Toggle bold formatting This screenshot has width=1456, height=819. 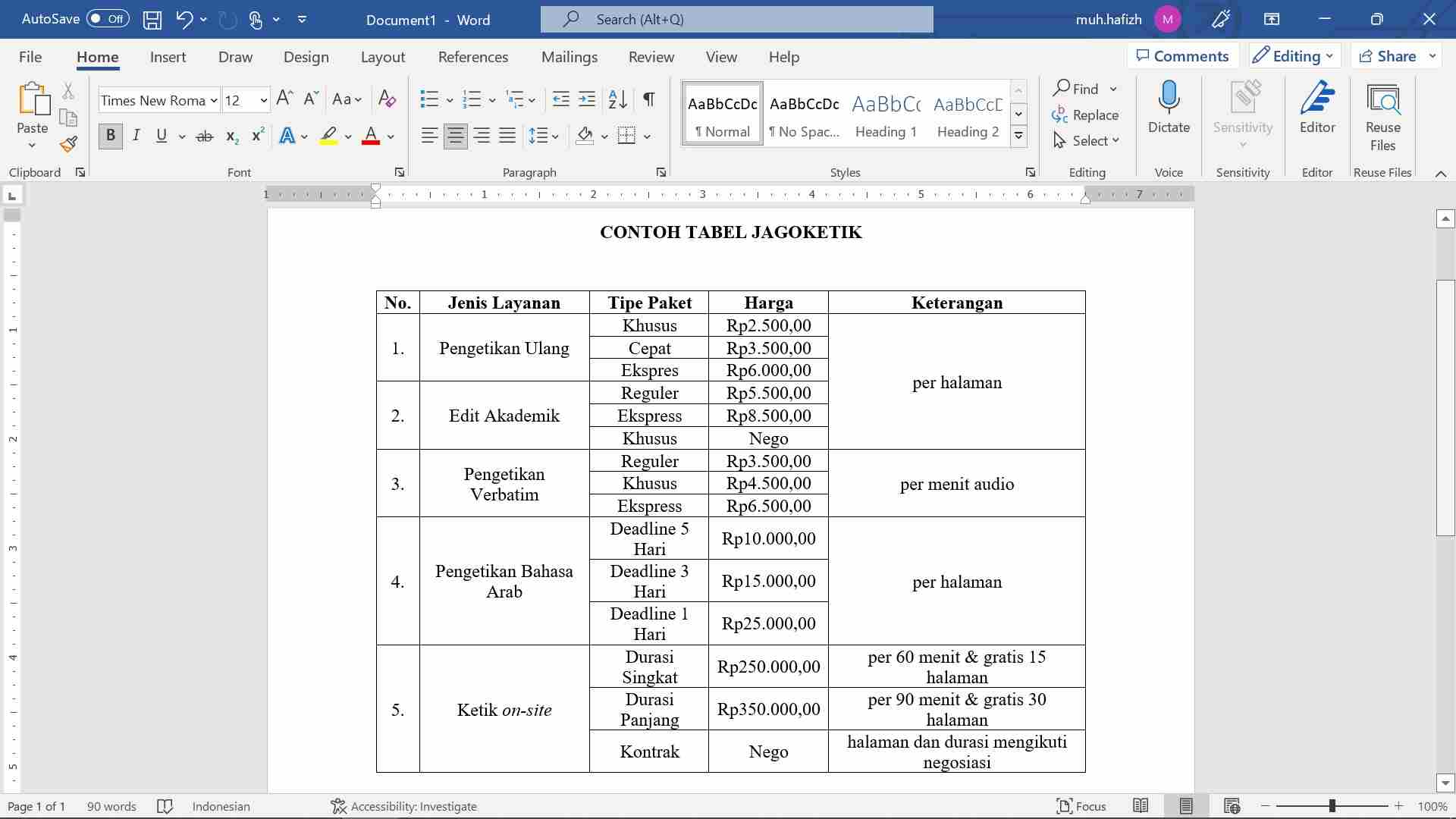[110, 136]
